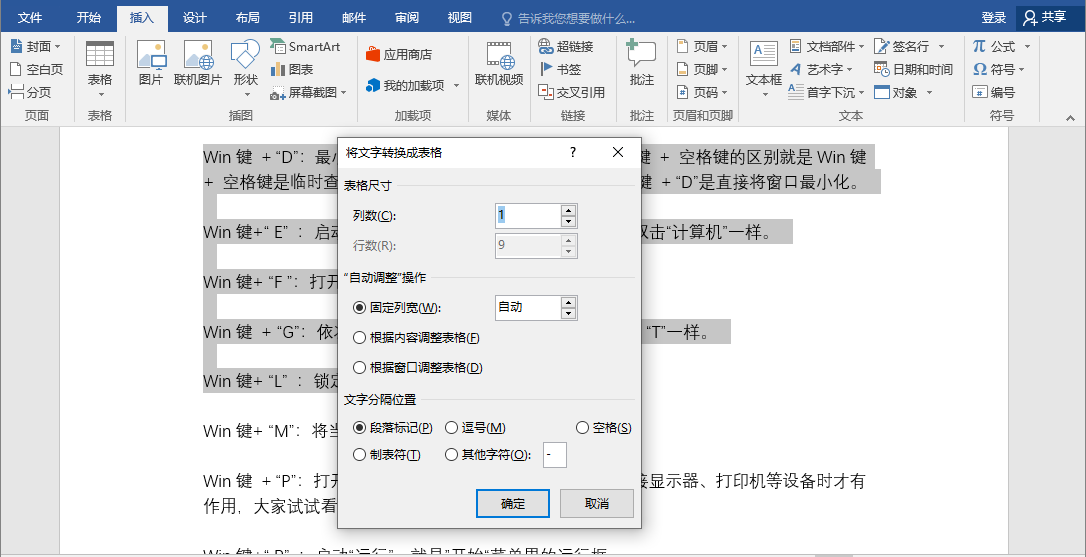The height and width of the screenshot is (557, 1086).
Task: Switch to the Design (设计) tab
Action: [195, 18]
